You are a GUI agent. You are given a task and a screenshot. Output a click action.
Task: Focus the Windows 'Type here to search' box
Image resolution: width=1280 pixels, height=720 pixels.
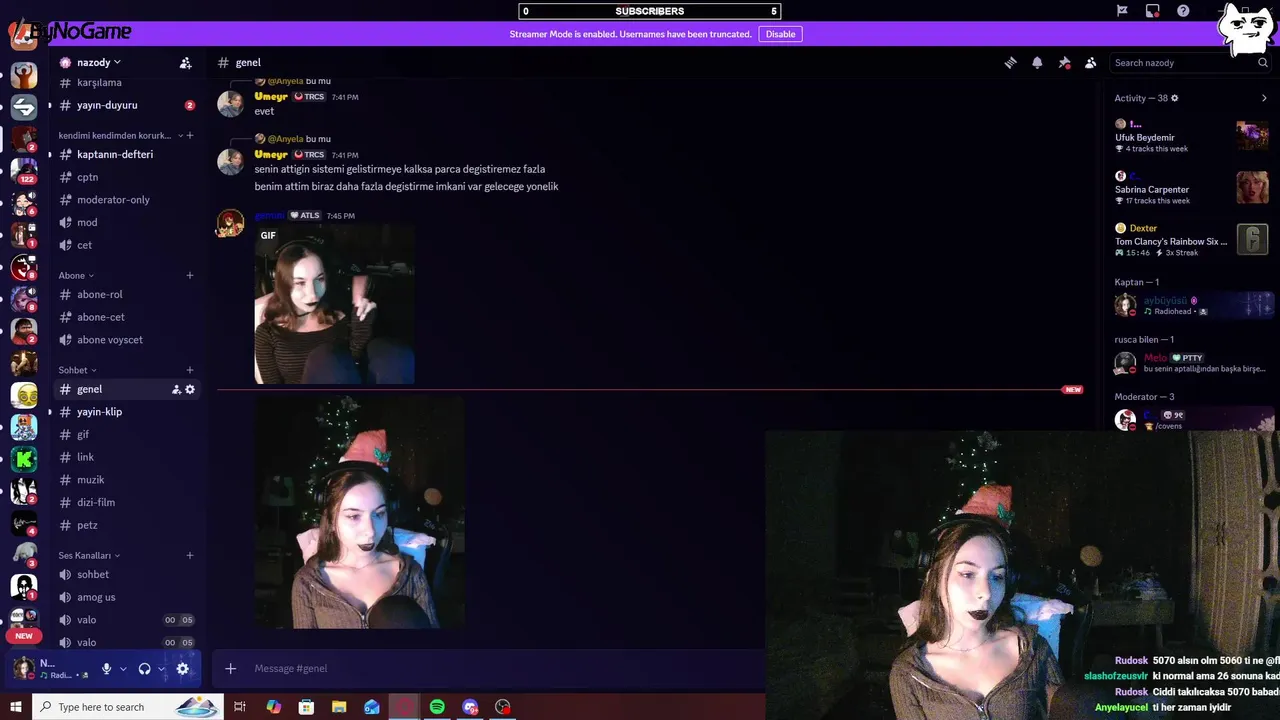[x=127, y=707]
